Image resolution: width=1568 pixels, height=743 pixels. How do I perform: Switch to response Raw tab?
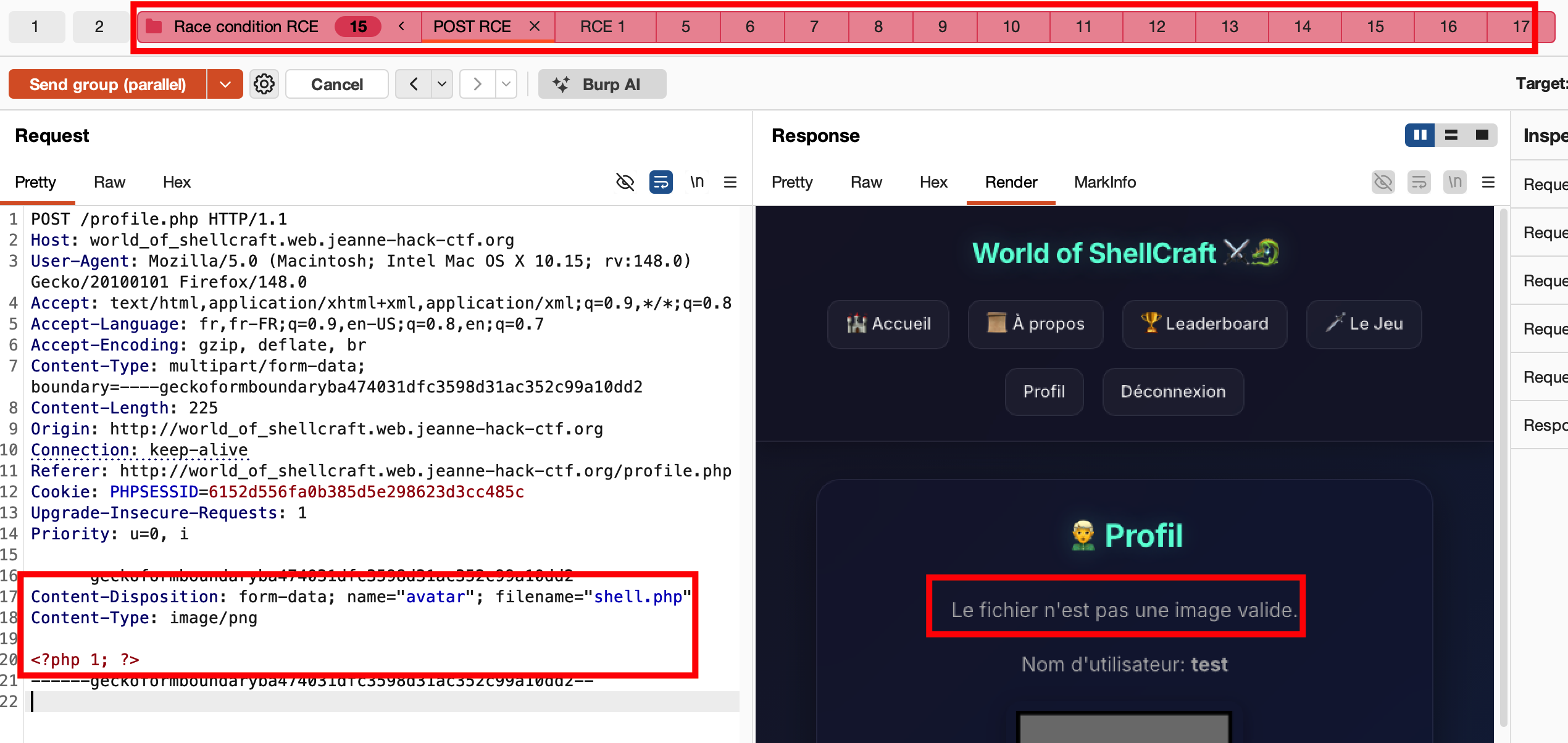[x=866, y=182]
